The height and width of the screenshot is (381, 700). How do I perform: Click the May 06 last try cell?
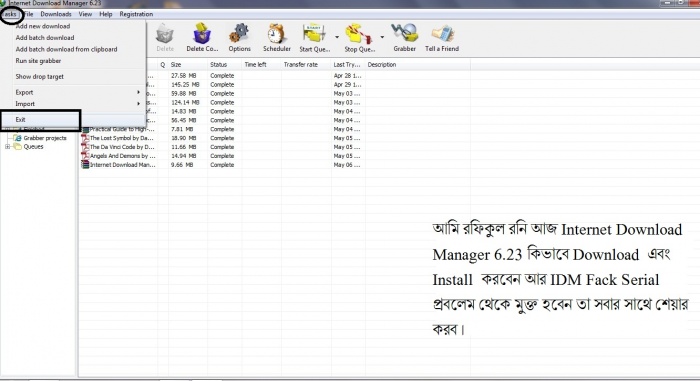click(347, 165)
